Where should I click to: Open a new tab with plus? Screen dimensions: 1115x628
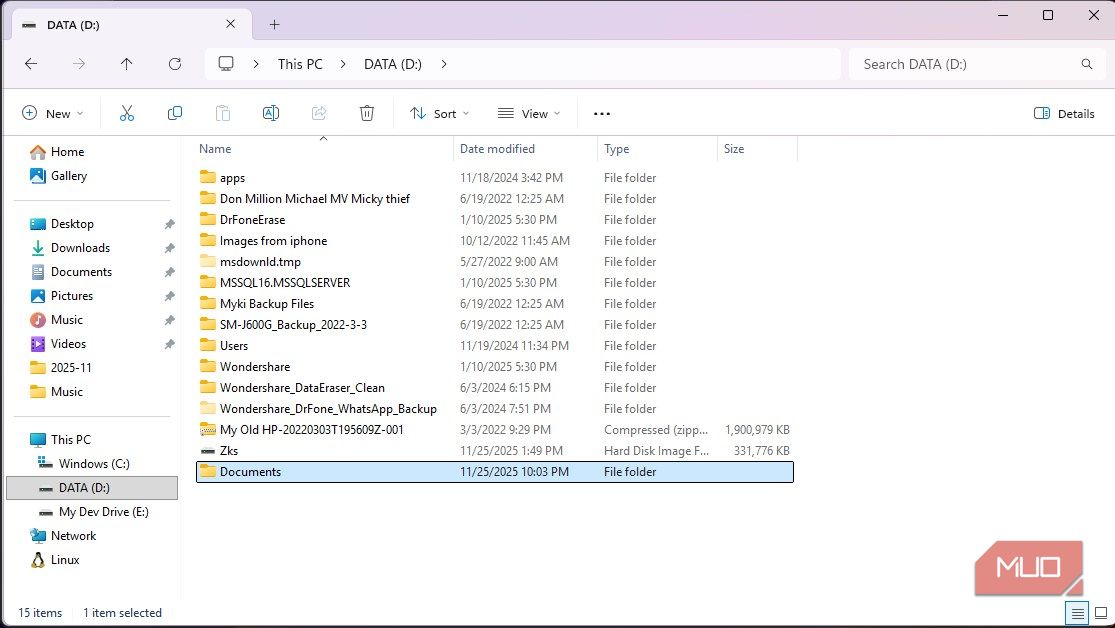click(274, 25)
